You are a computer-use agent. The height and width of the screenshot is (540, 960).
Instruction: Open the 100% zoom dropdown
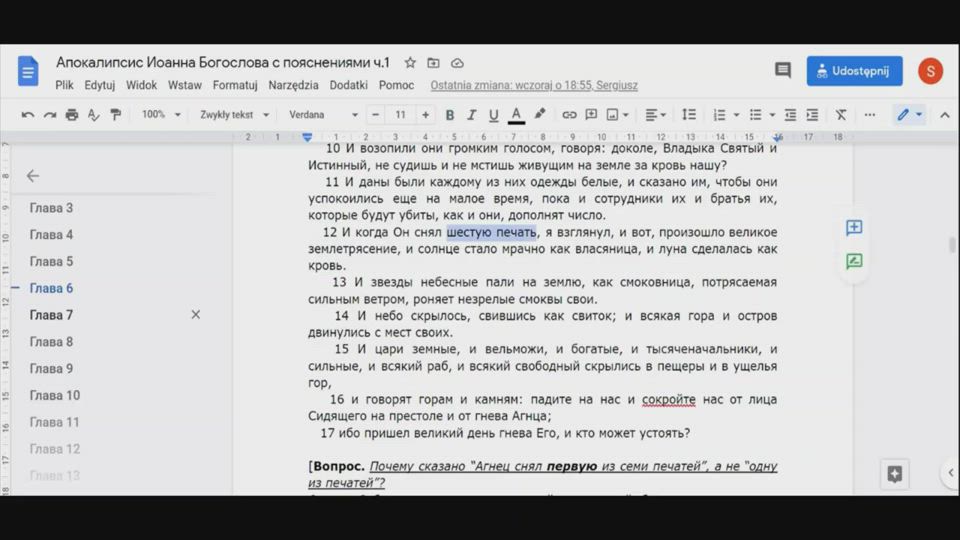(x=160, y=115)
